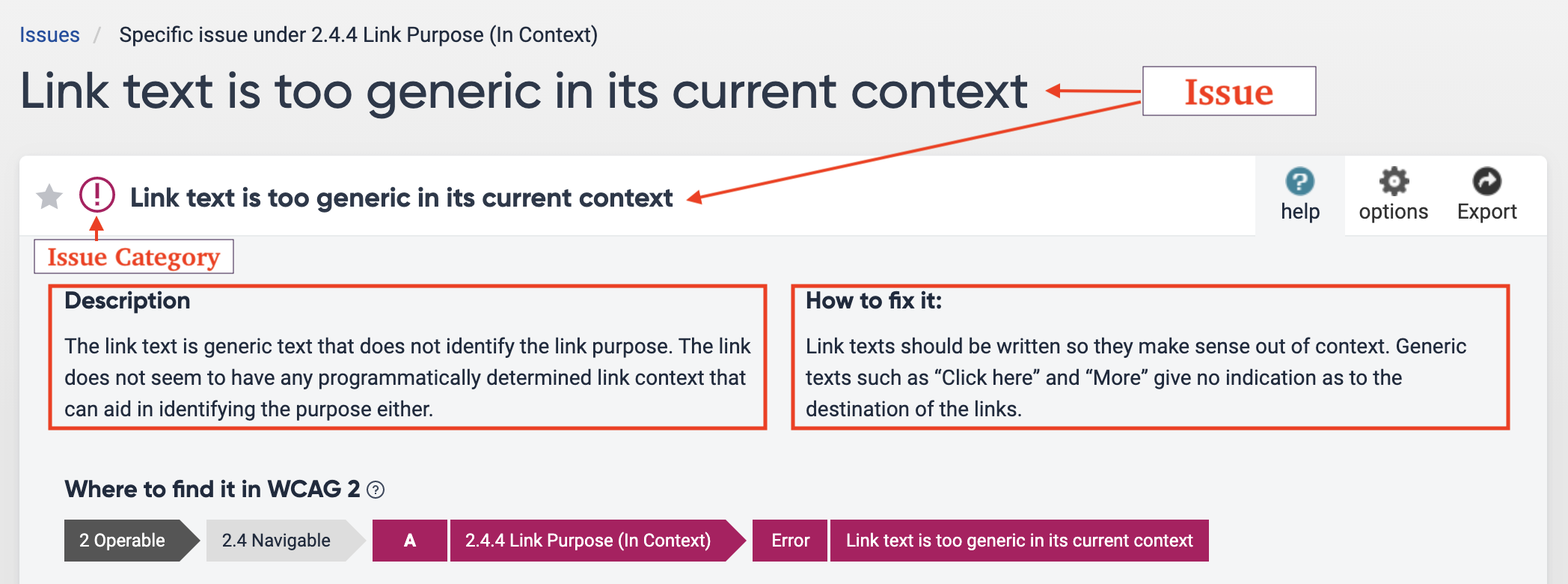This screenshot has height=584, width=1568.
Task: Click the Description heading
Action: coord(127,301)
